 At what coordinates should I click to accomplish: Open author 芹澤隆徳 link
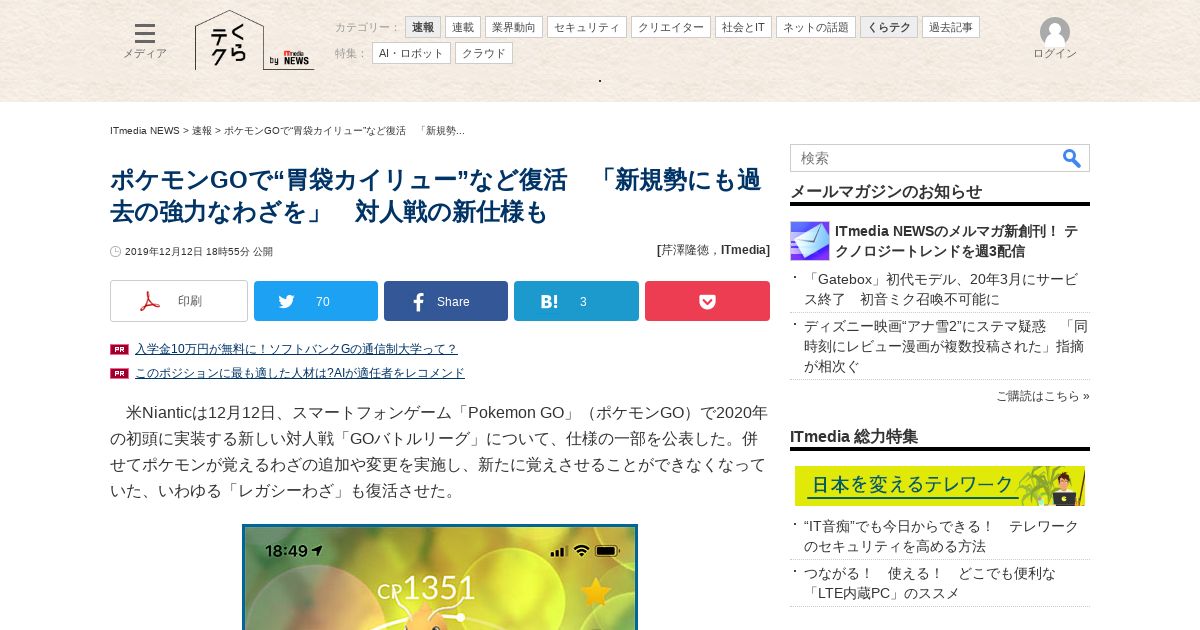point(688,250)
